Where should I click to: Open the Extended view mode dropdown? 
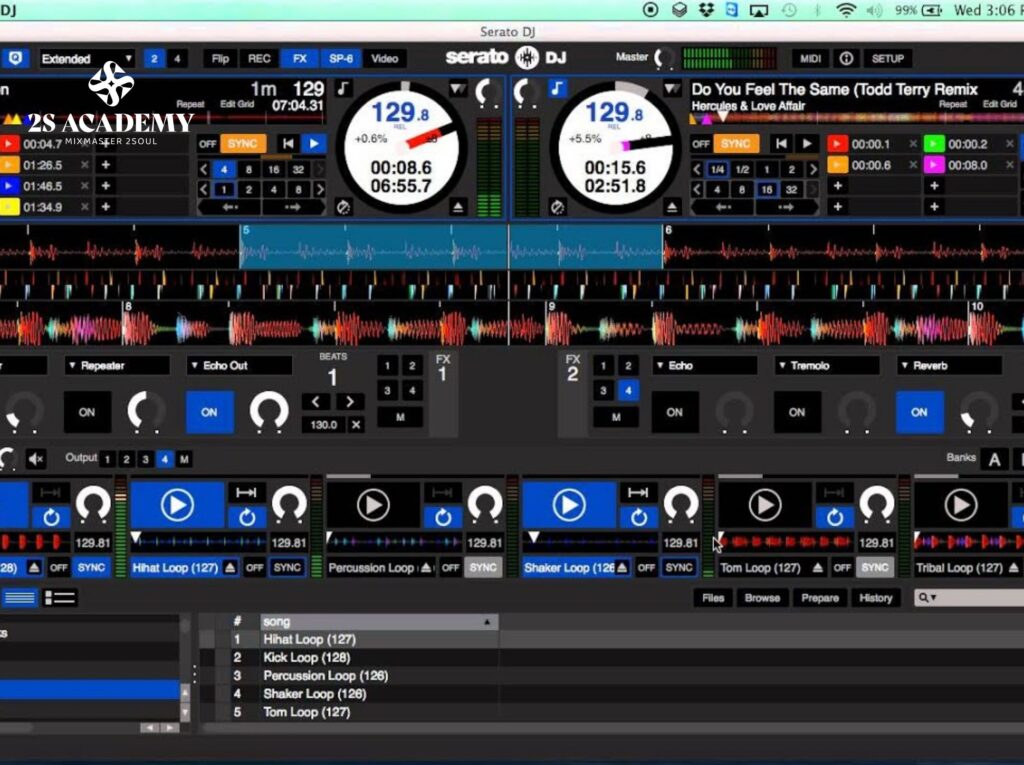[x=87, y=59]
